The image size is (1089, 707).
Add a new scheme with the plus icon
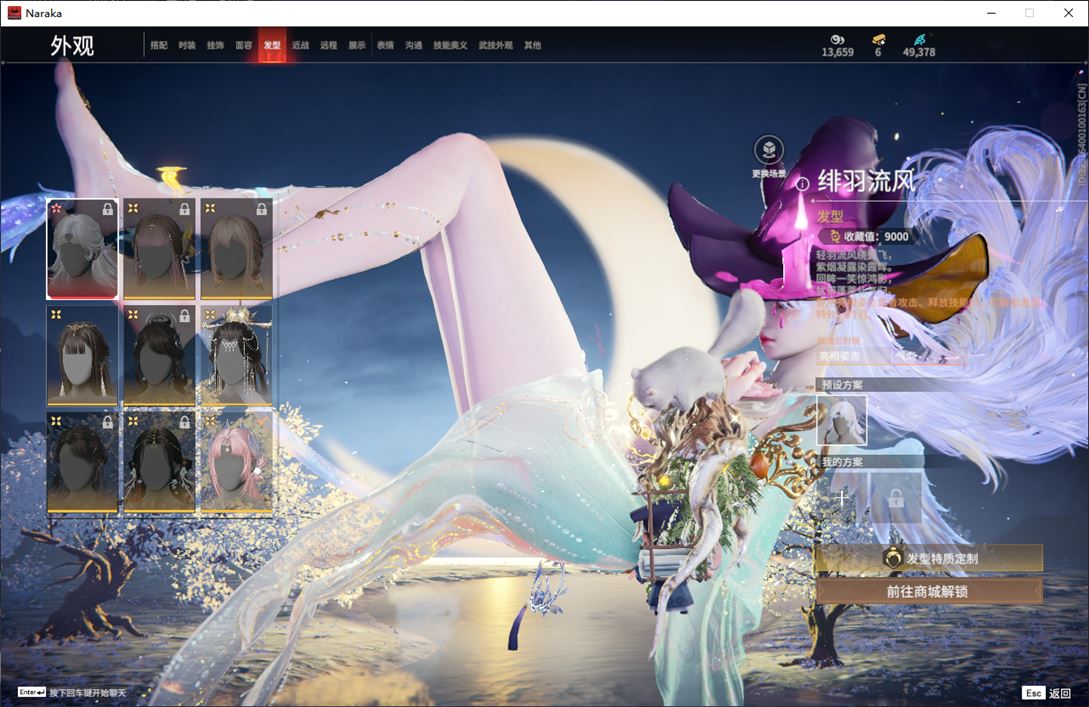842,497
